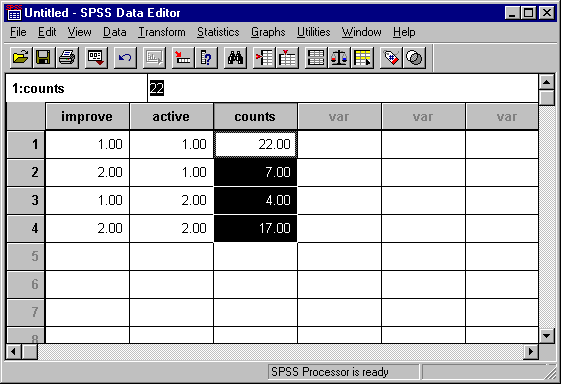Click the Print toolbar icon
The image size is (561, 384).
coord(67,58)
